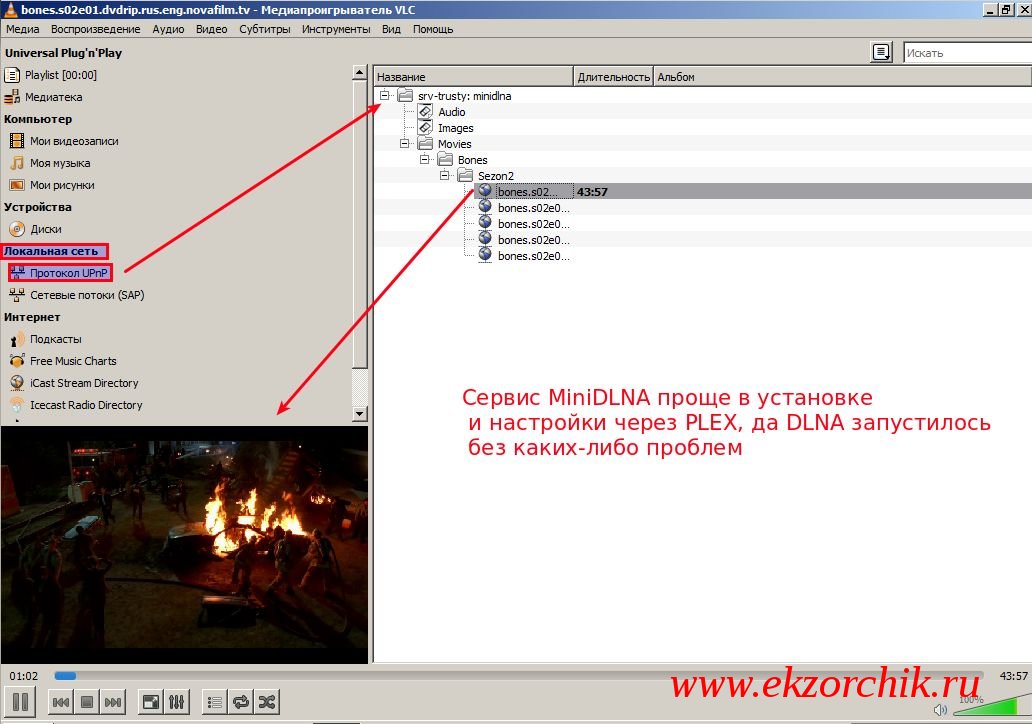The image size is (1032, 724).
Task: Open Медиатека media library
Action: tap(53, 97)
